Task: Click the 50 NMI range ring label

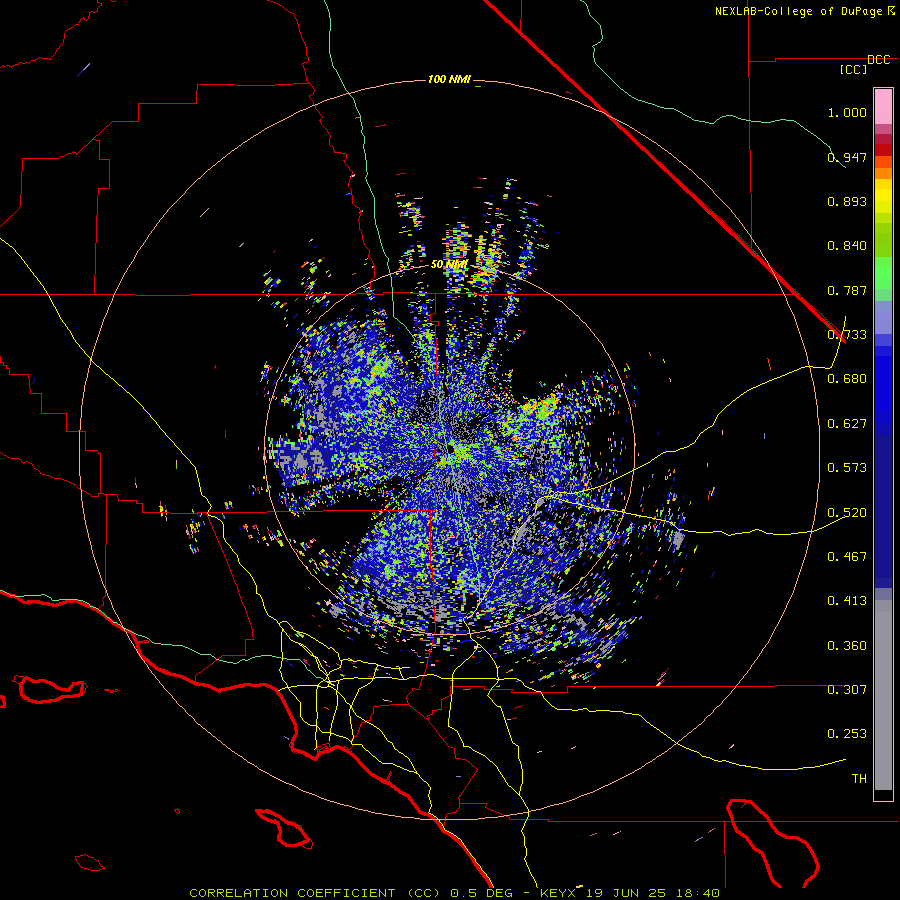Action: [449, 265]
